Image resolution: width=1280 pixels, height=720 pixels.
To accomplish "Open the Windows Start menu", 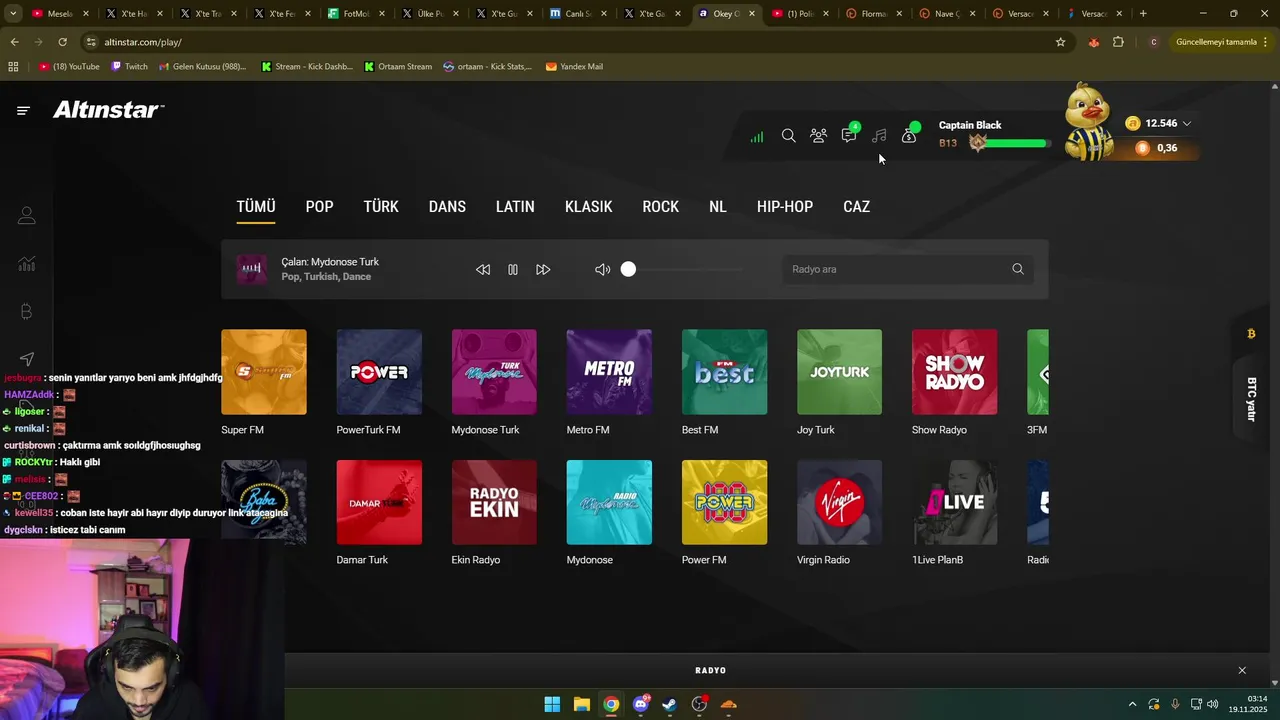I will pos(552,704).
